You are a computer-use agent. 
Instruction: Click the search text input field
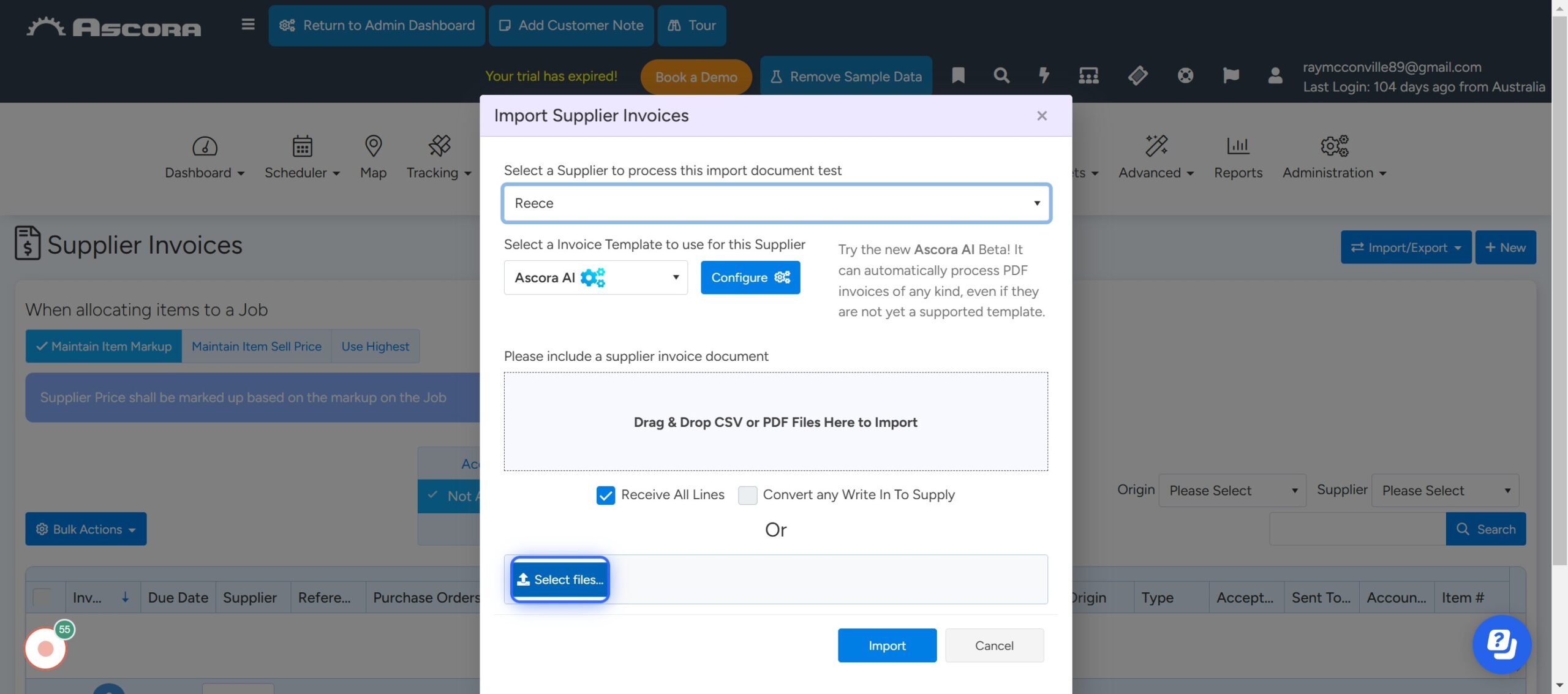[x=1357, y=529]
